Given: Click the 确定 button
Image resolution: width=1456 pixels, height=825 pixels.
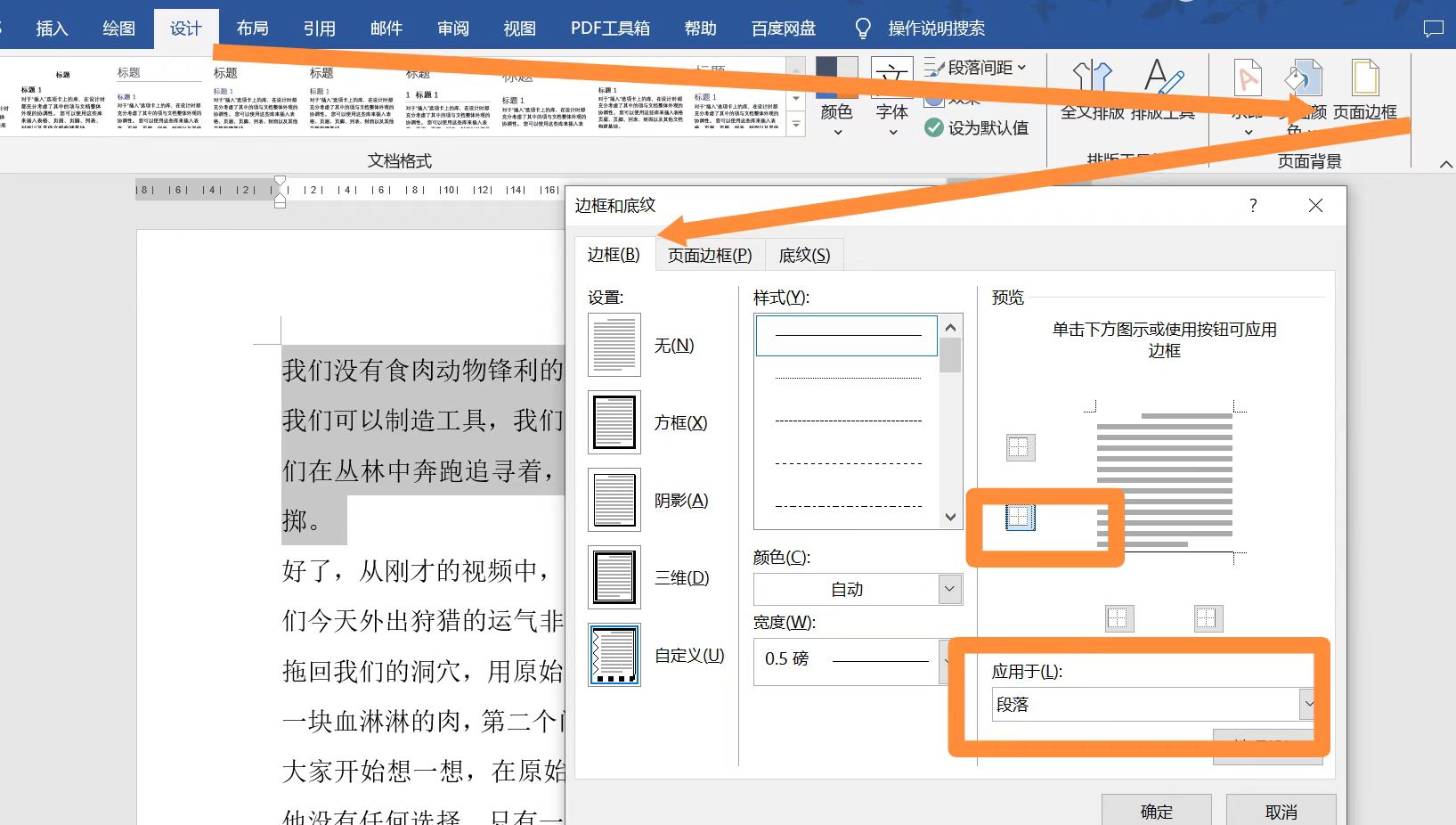Looking at the screenshot, I should click(1156, 811).
